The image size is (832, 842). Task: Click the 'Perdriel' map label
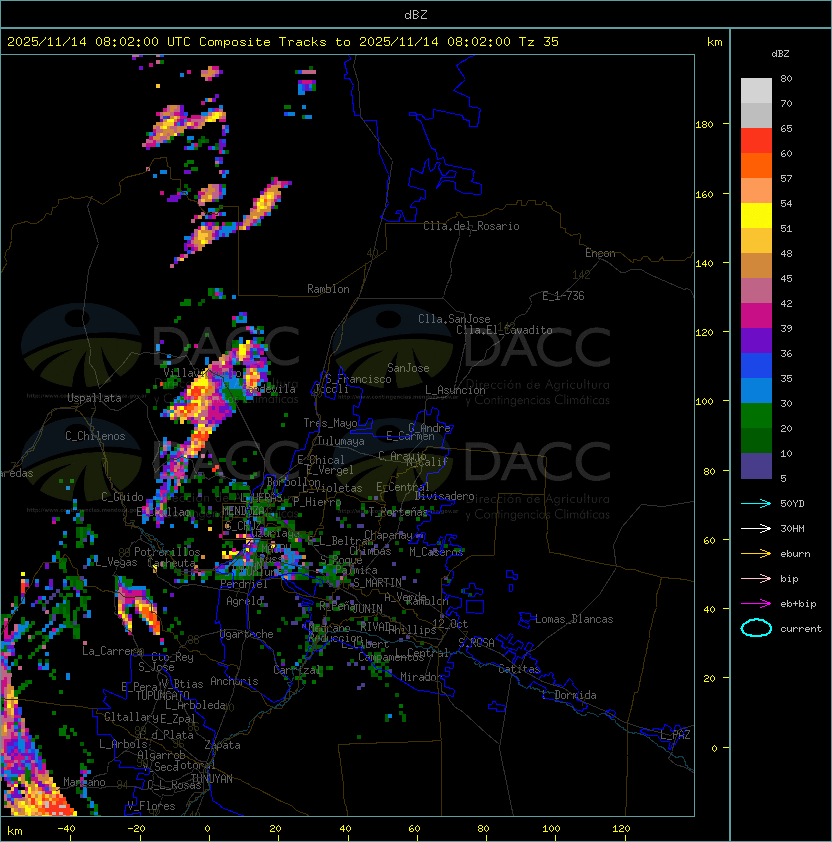click(x=244, y=584)
